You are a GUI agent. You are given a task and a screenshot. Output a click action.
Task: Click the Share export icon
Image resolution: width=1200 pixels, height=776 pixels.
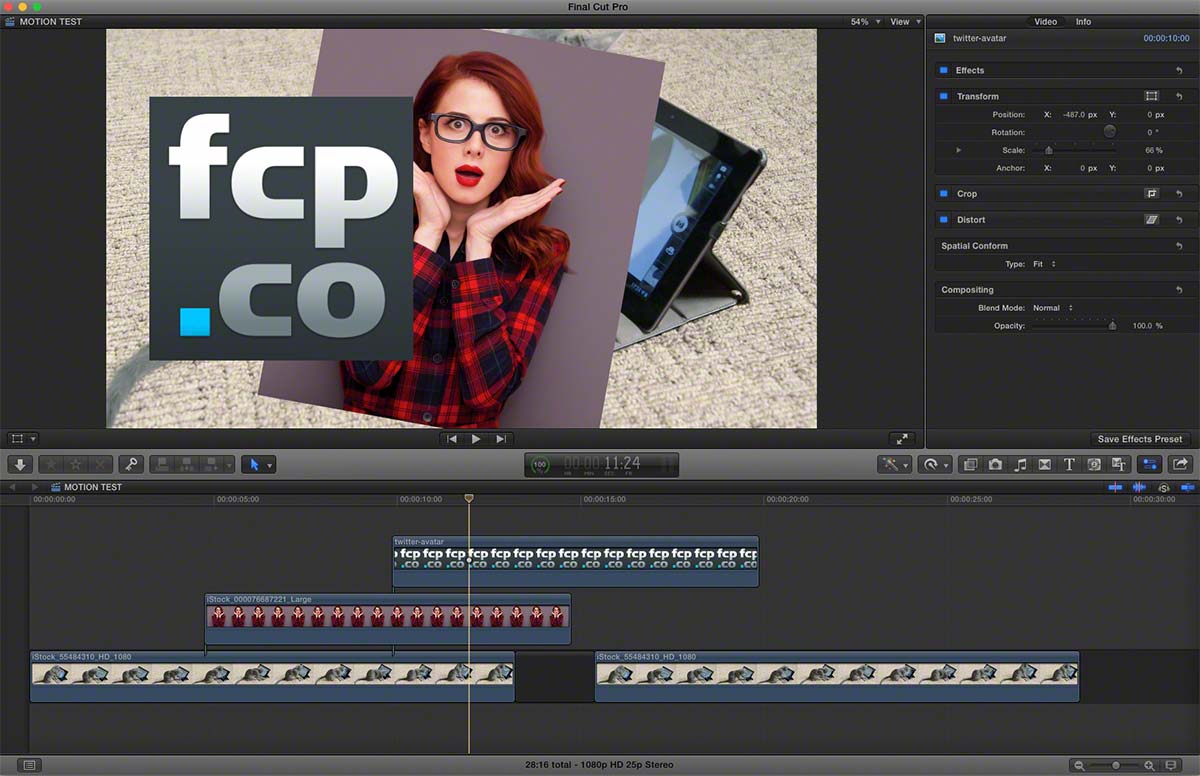pos(1180,464)
